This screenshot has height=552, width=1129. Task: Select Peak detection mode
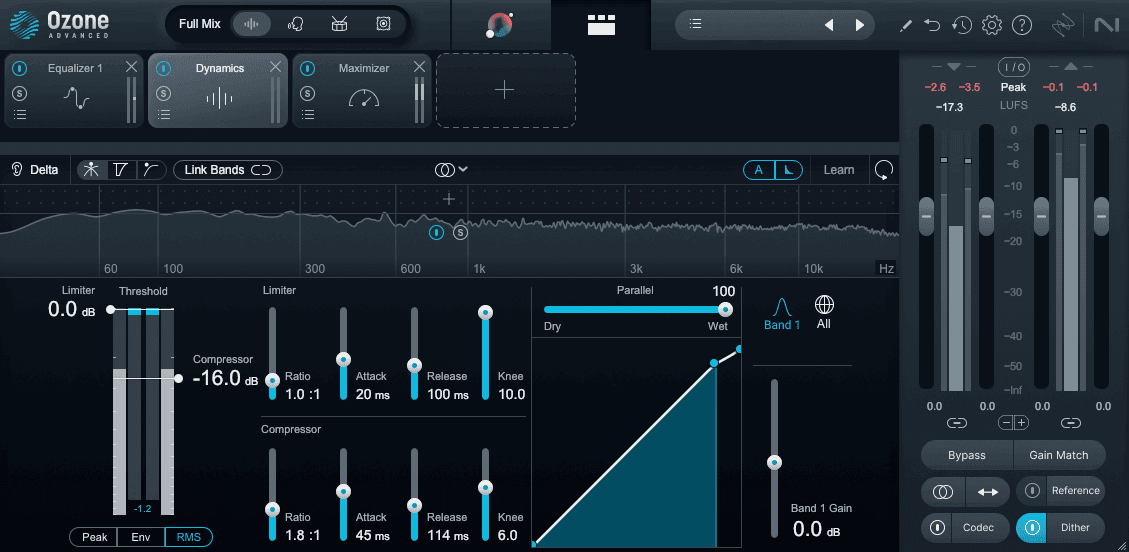[94, 537]
